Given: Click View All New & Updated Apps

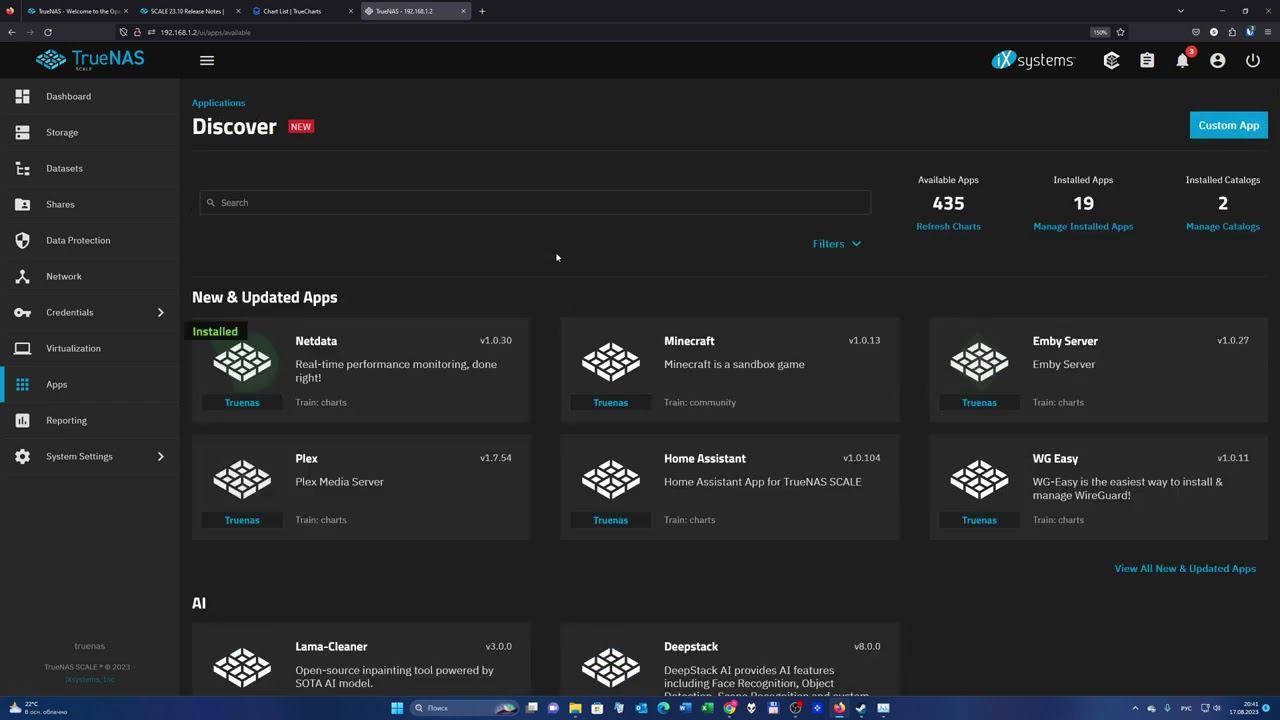Looking at the screenshot, I should pyautogui.click(x=1185, y=568).
